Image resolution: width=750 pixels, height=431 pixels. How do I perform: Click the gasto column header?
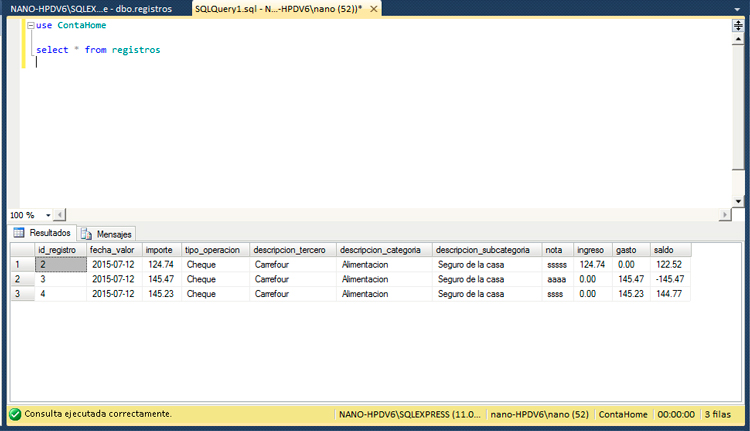point(631,250)
